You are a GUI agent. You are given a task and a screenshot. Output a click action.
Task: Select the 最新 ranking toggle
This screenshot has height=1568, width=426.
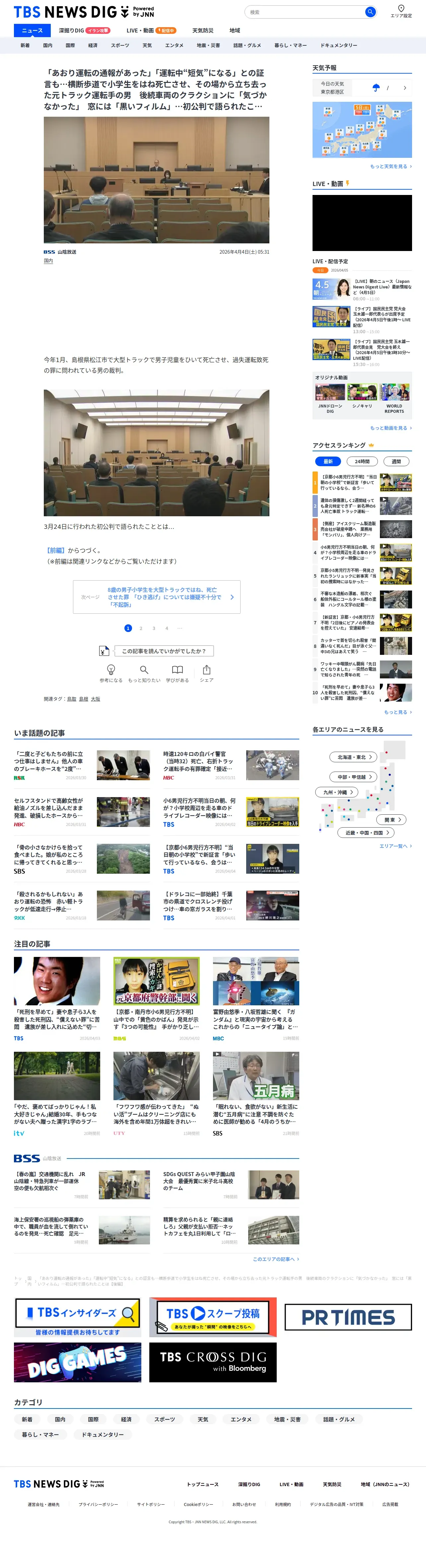point(328,462)
